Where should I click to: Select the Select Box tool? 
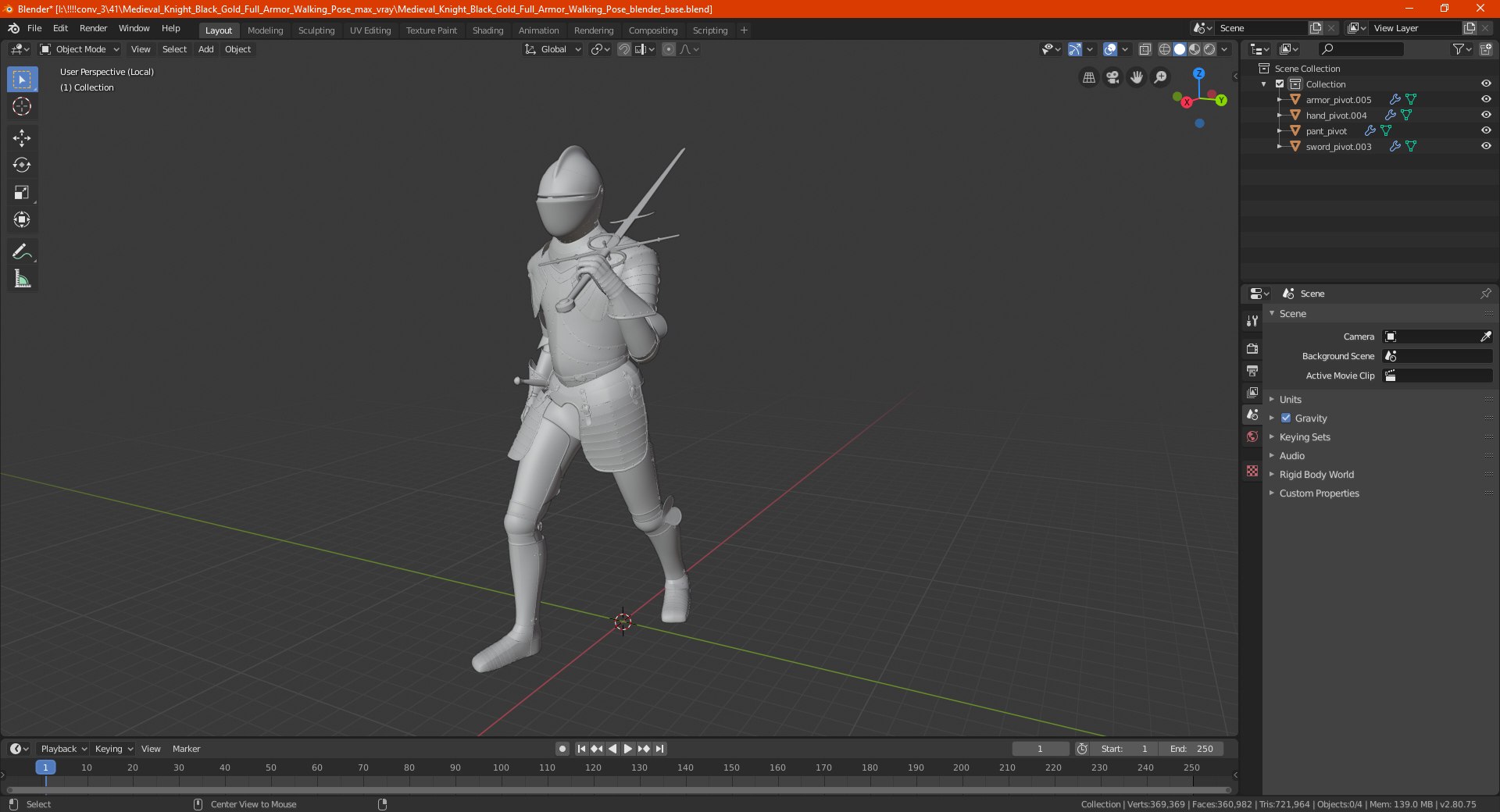(22, 80)
